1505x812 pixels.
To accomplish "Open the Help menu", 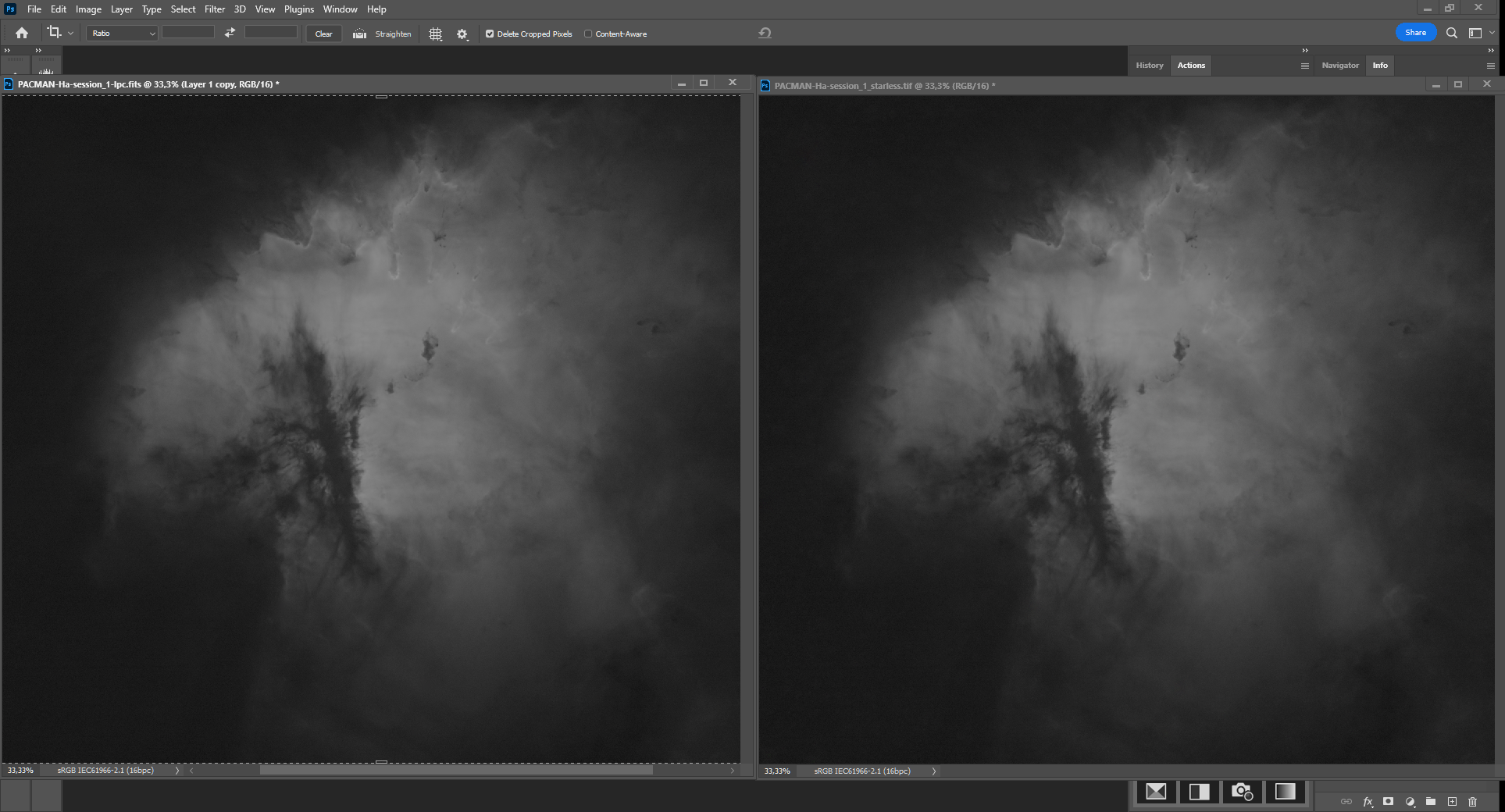I will pos(376,9).
